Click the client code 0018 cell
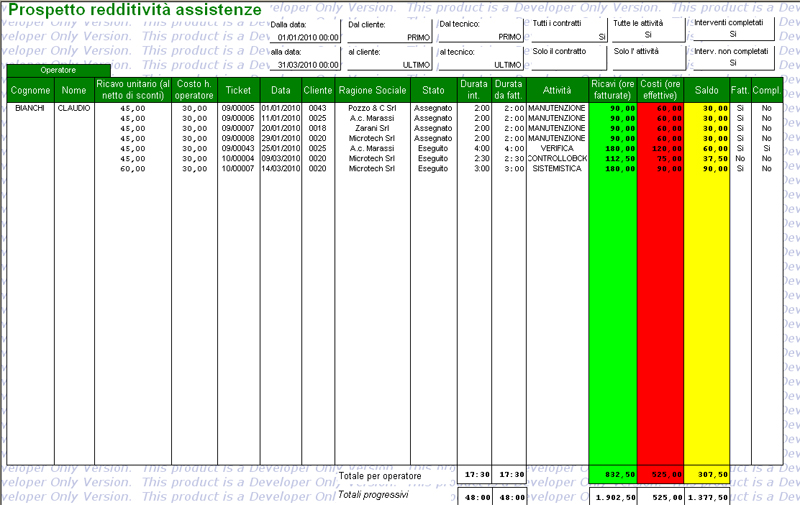Image resolution: width=800 pixels, height=505 pixels. click(317, 129)
